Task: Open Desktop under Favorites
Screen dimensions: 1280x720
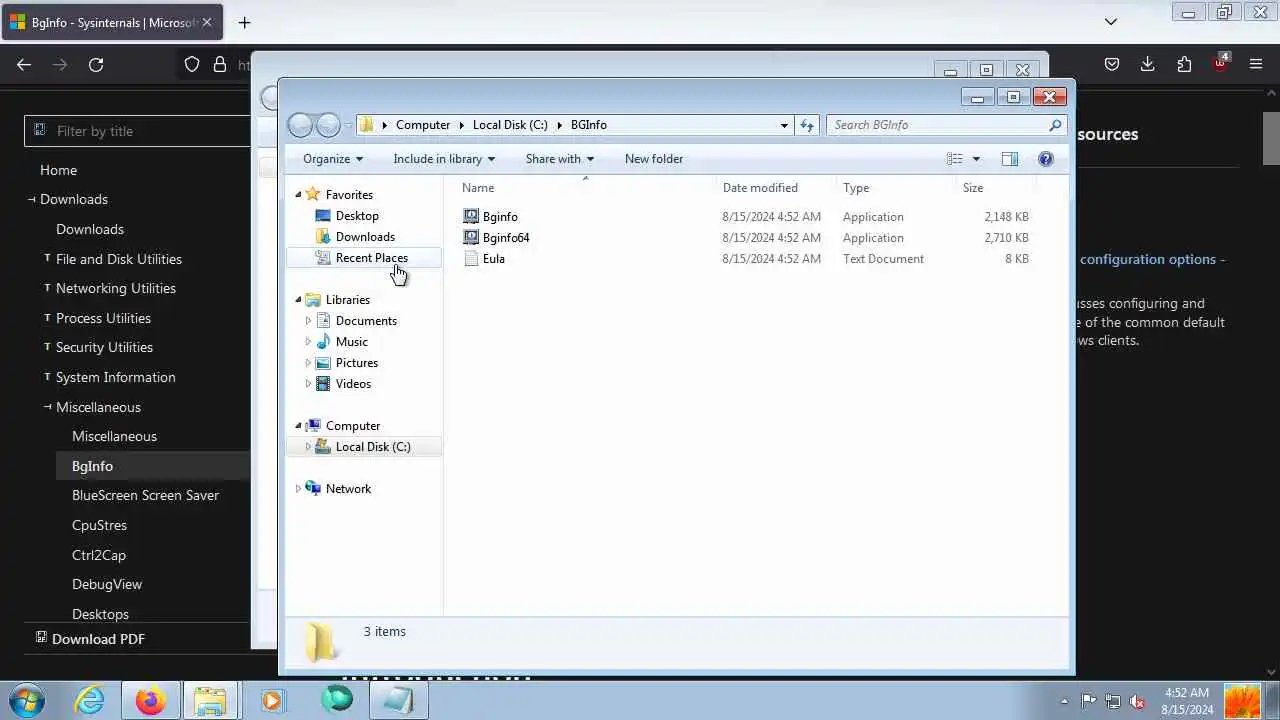Action: [357, 216]
